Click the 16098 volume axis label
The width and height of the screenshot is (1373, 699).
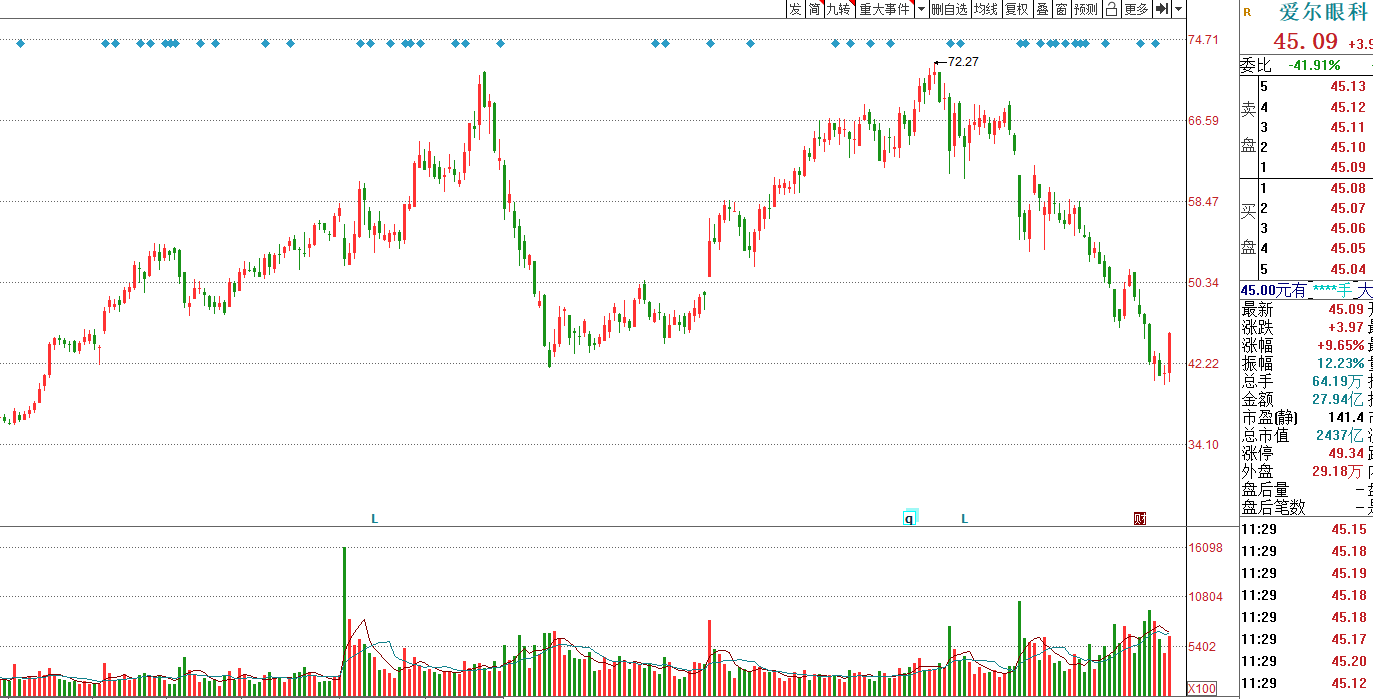[1206, 548]
